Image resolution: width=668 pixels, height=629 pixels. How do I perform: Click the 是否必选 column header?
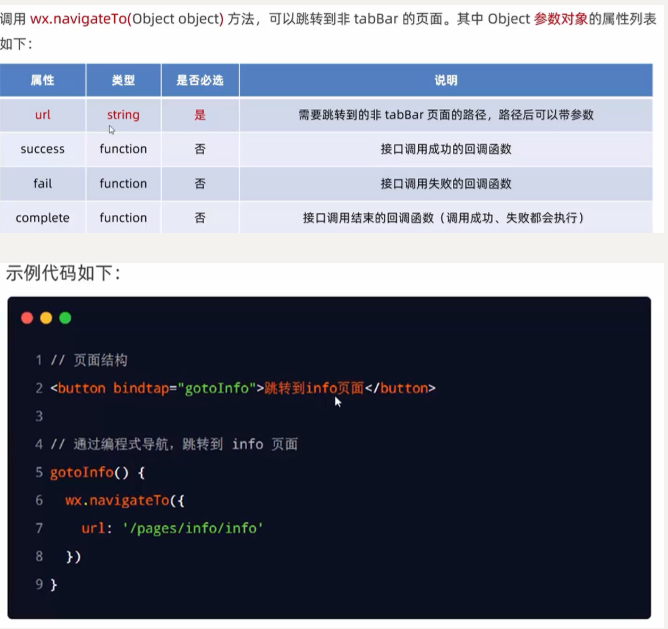(200, 80)
